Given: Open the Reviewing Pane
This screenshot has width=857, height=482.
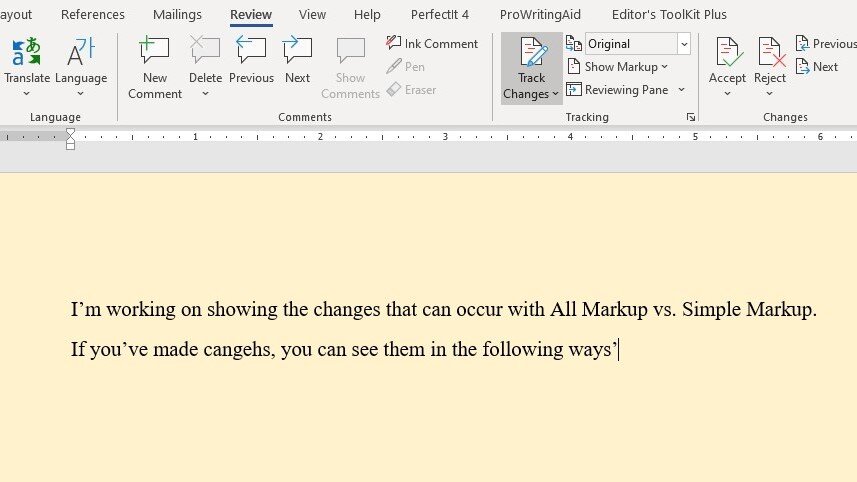Looking at the screenshot, I should coord(618,90).
